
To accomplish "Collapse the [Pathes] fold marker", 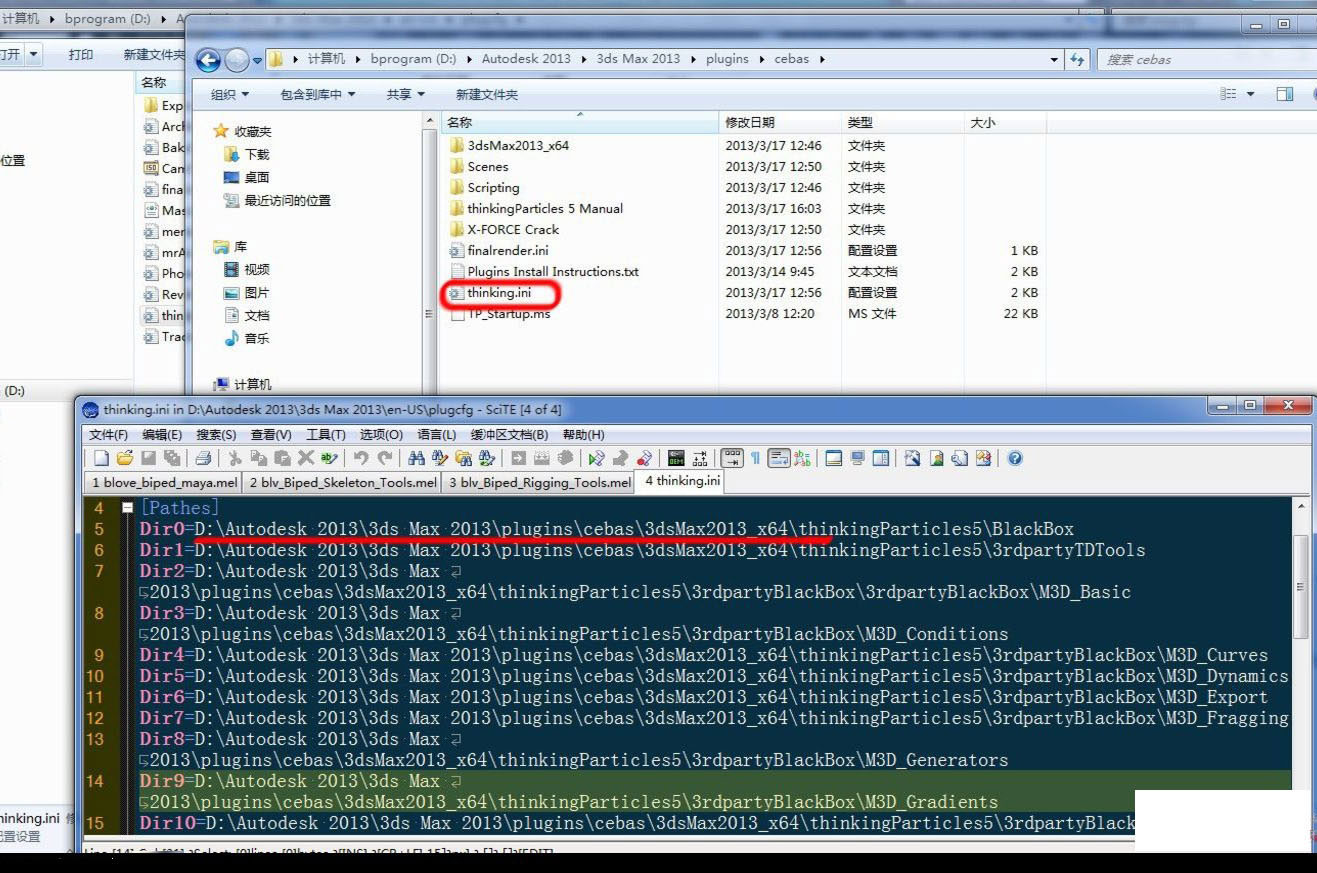I will (x=128, y=508).
